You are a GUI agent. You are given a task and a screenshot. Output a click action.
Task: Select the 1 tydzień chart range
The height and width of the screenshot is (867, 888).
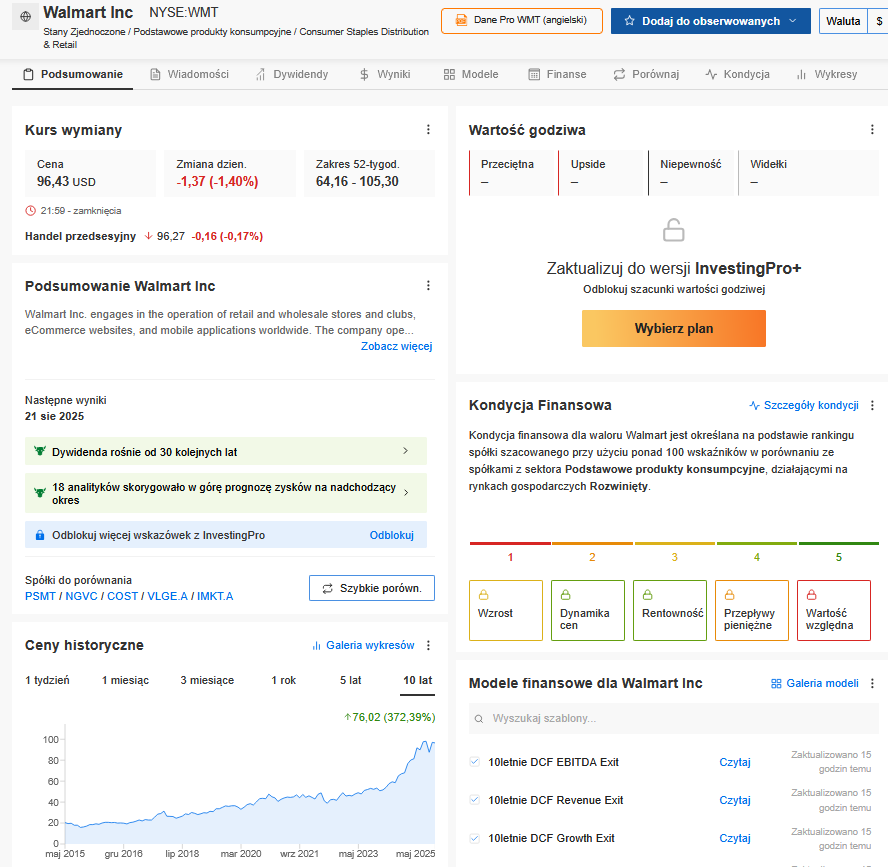[x=47, y=680]
